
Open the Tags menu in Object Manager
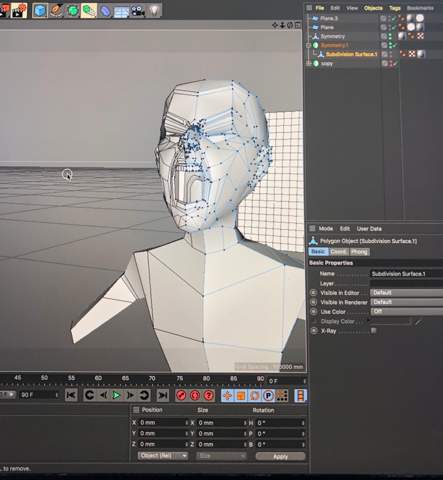point(395,8)
